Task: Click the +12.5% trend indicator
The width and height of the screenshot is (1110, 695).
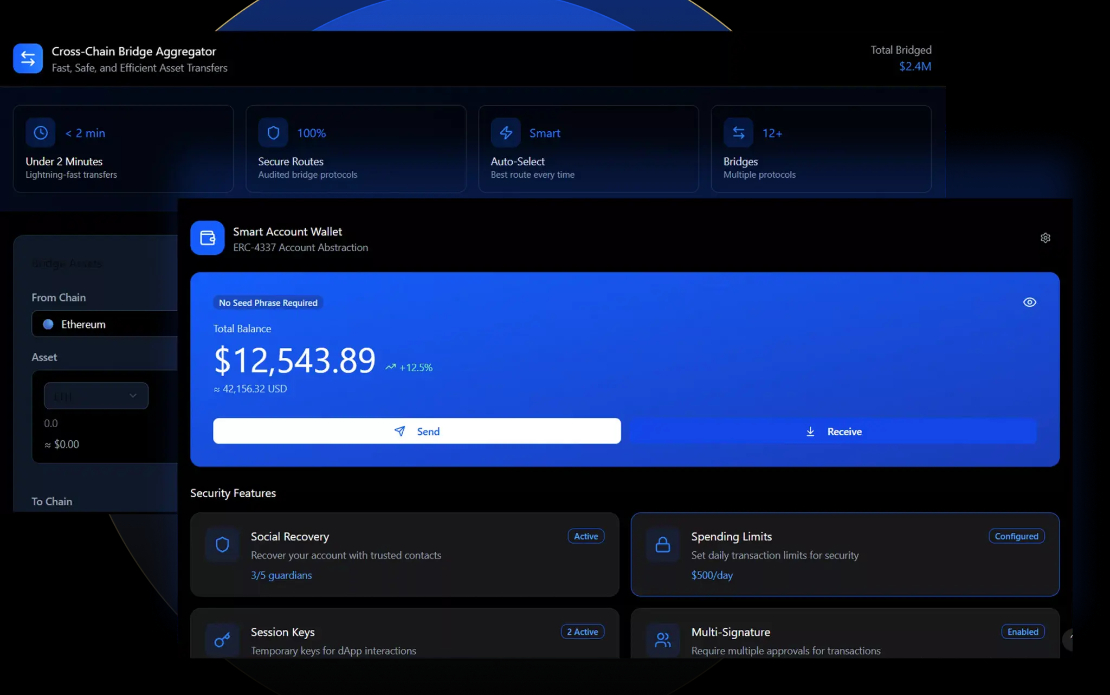Action: (408, 367)
